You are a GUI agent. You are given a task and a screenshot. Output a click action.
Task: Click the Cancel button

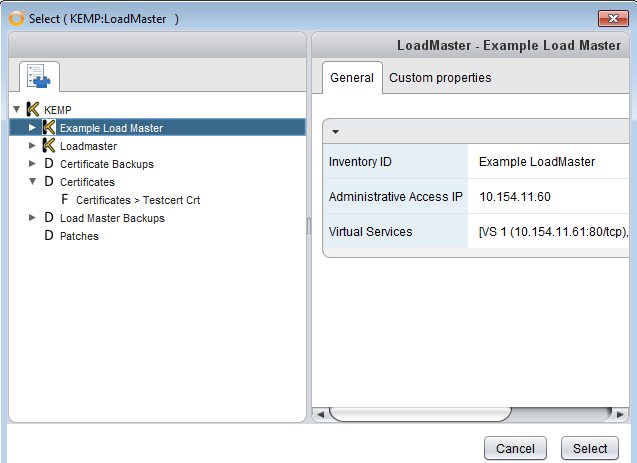tap(515, 448)
